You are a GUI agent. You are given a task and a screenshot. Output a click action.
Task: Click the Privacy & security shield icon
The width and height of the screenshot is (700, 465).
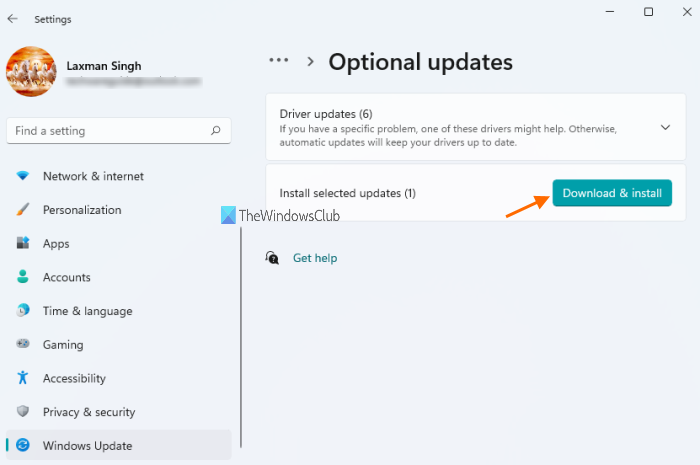[x=22, y=412]
